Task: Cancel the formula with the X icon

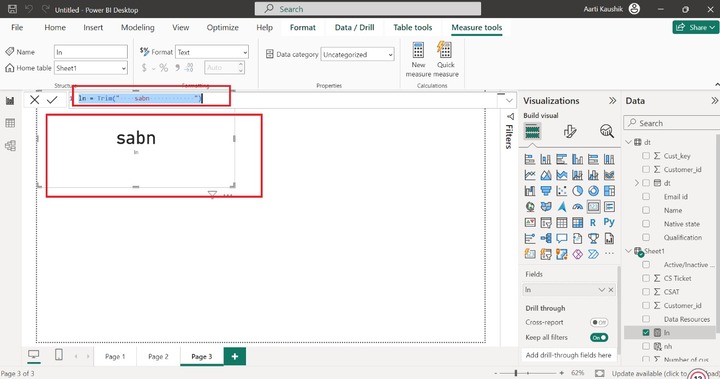Action: pos(34,100)
